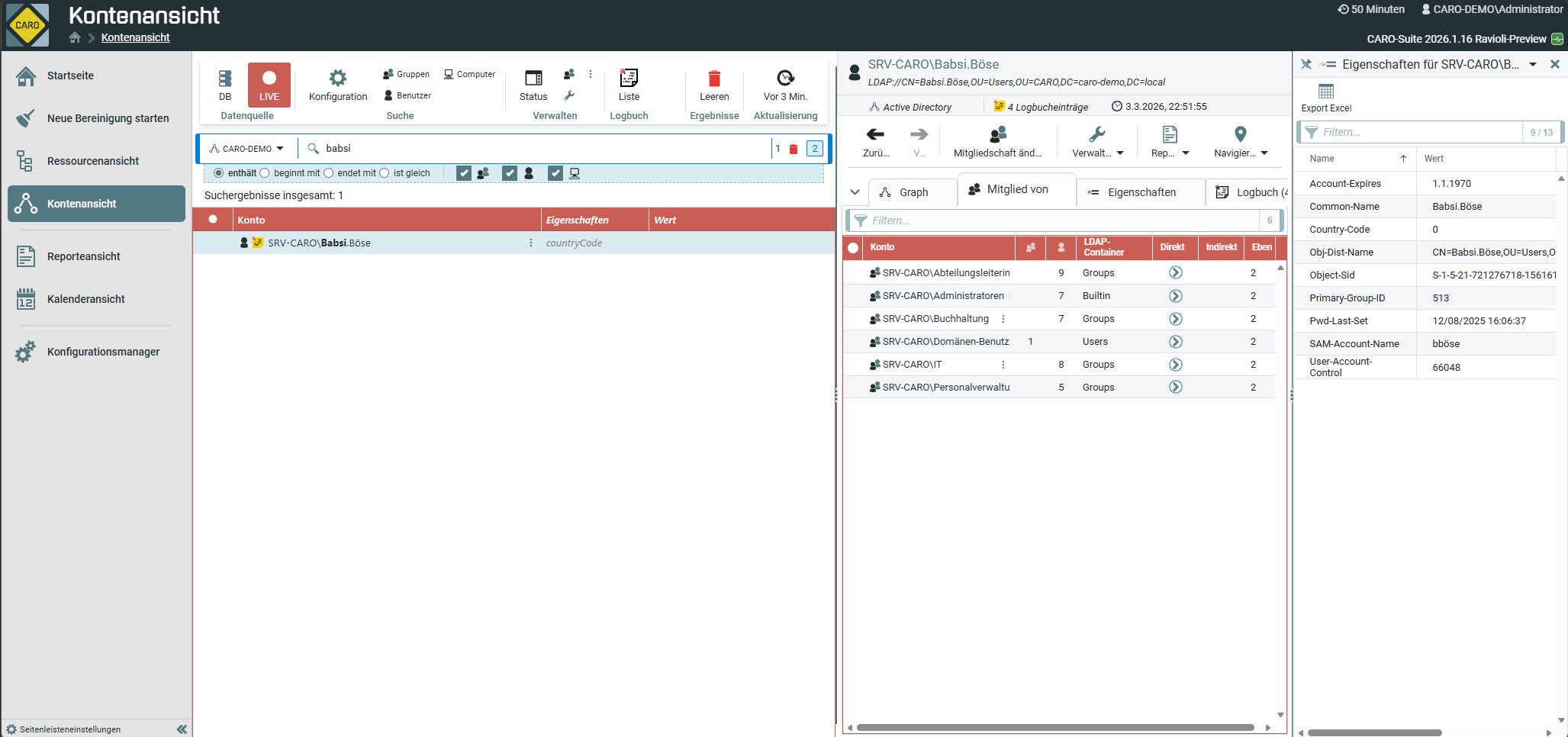Open the Konfiguration gear icon

tap(337, 78)
